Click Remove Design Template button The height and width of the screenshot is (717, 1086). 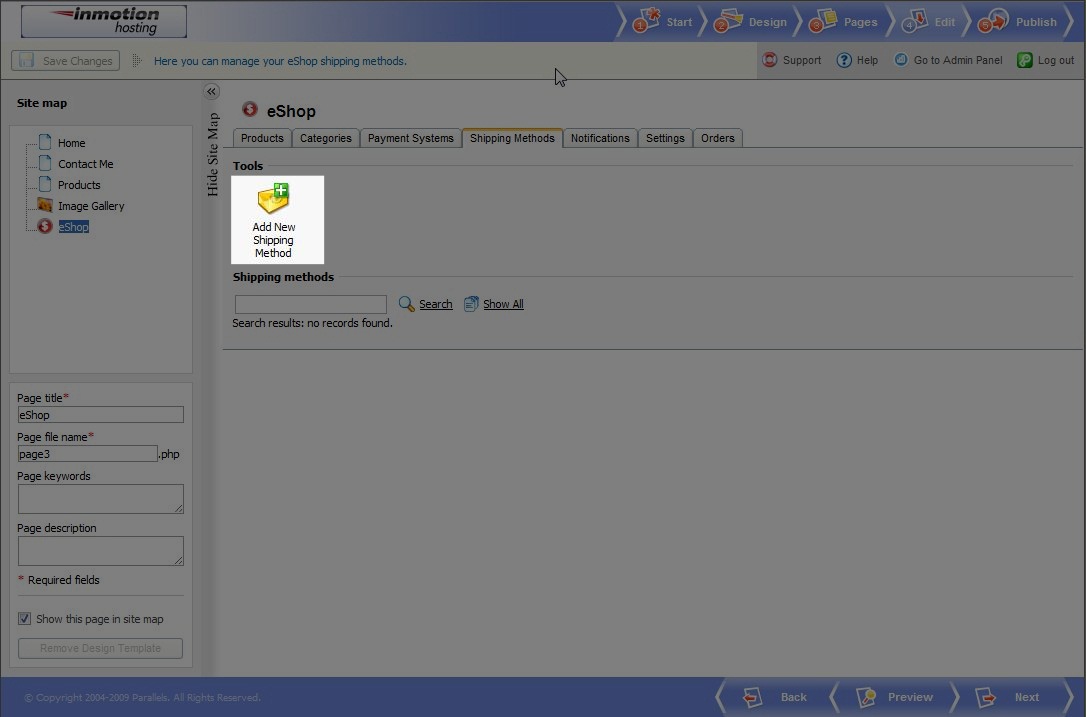click(x=100, y=648)
